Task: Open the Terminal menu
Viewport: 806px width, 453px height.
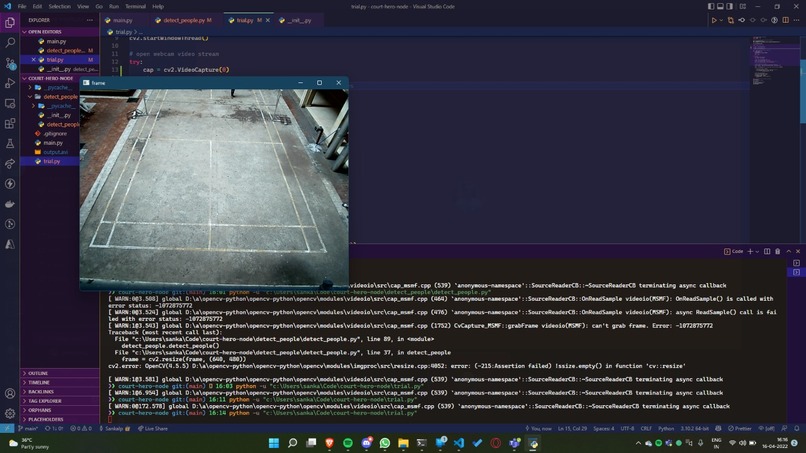Action: coord(135,7)
